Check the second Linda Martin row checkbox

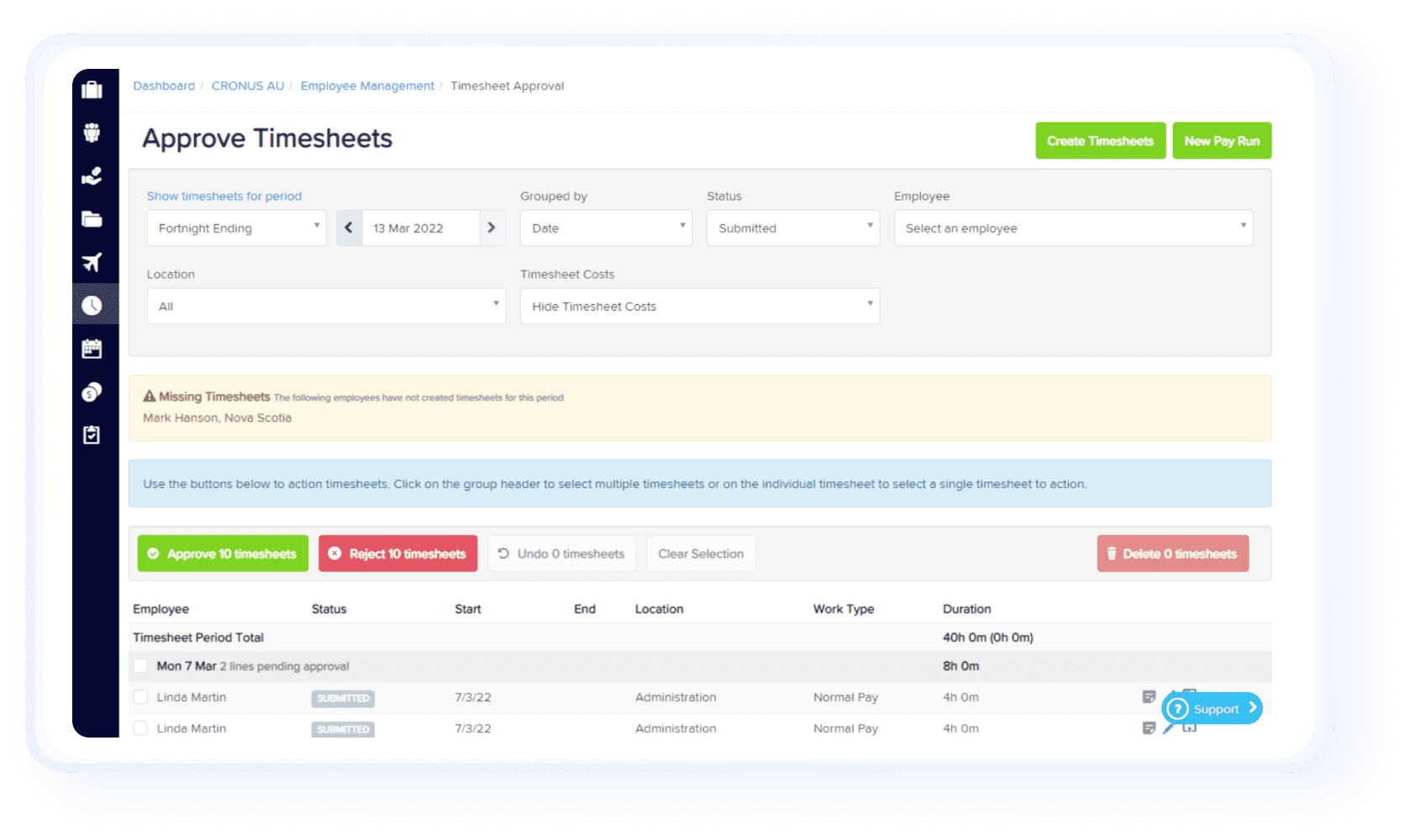point(140,728)
